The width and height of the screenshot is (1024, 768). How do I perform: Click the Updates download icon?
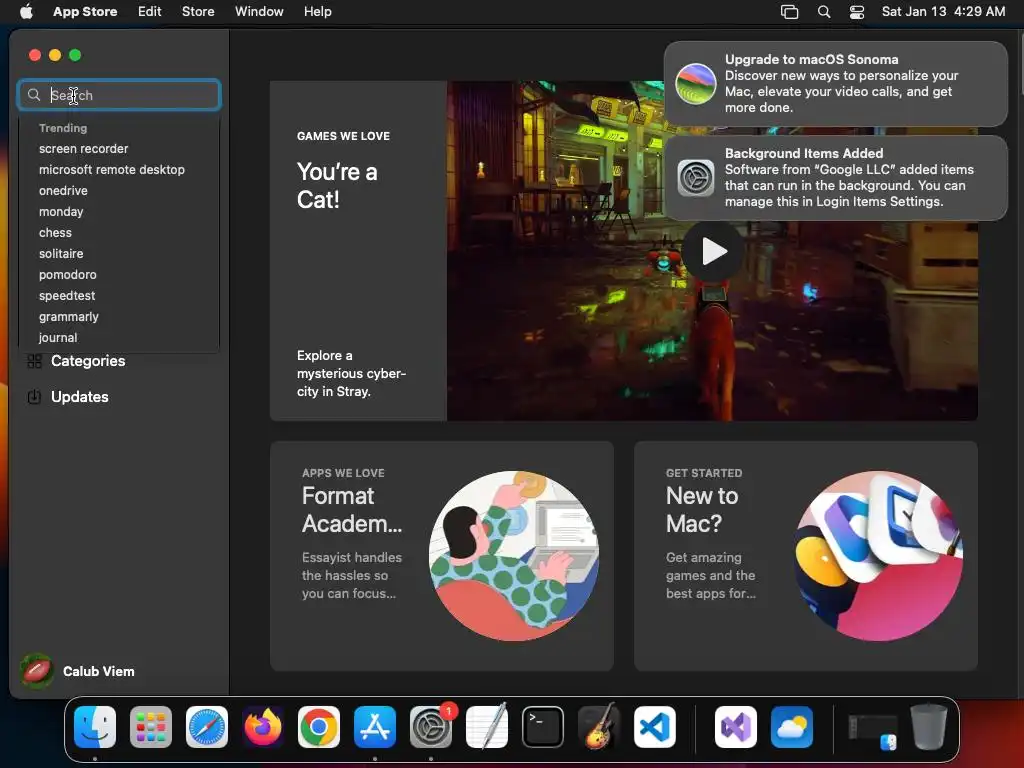(x=35, y=396)
